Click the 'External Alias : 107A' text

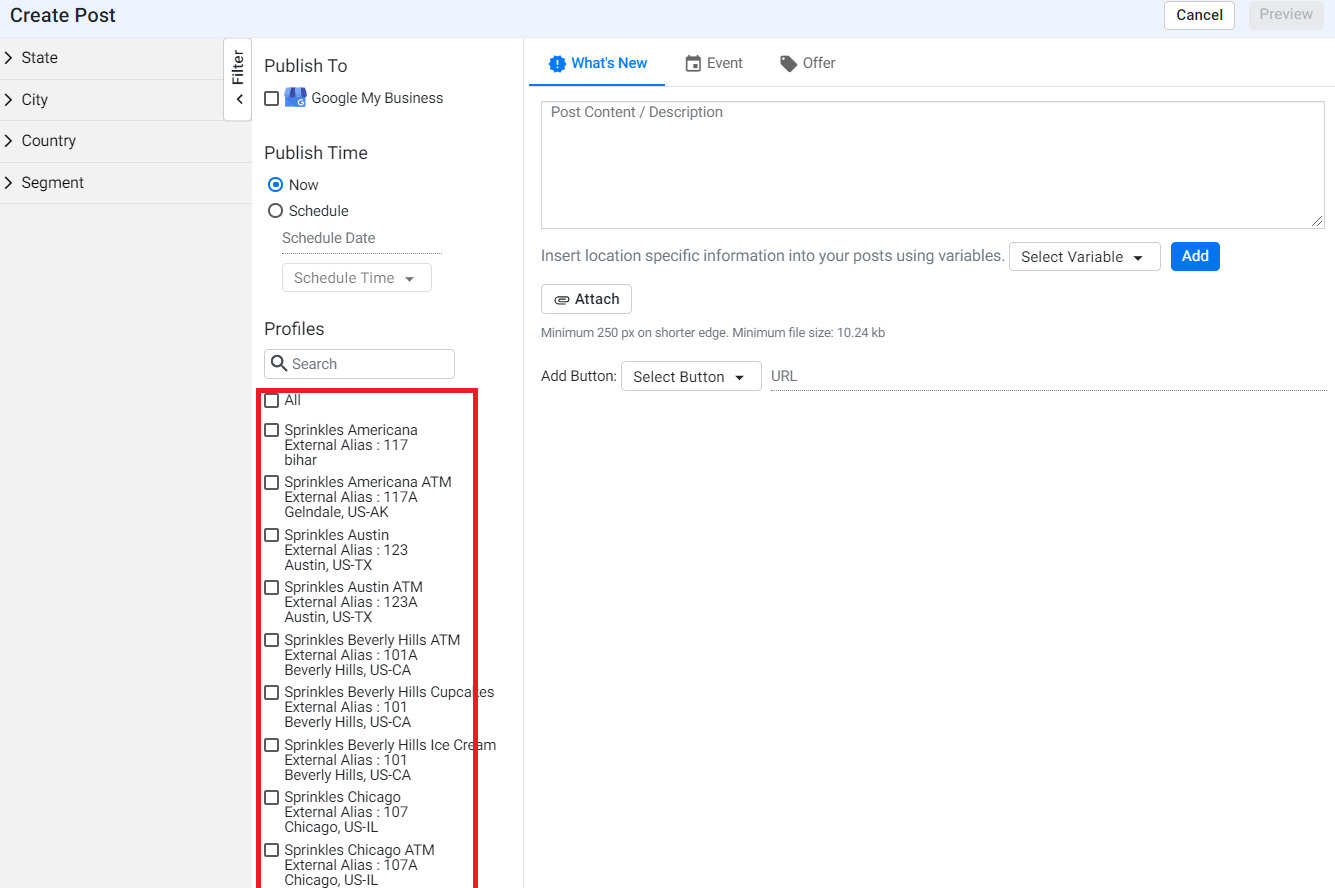[351, 865]
